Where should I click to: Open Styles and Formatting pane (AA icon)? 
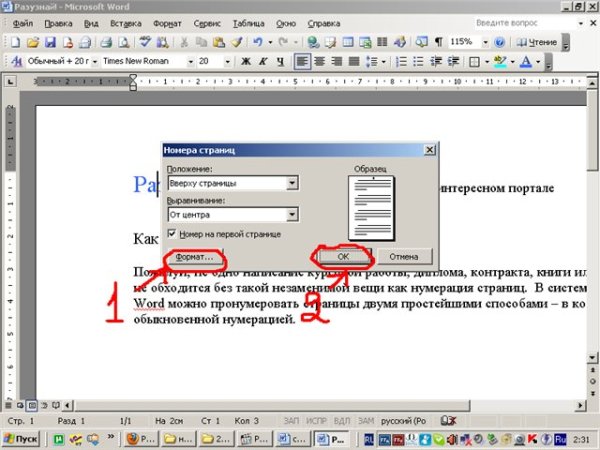coord(16,61)
